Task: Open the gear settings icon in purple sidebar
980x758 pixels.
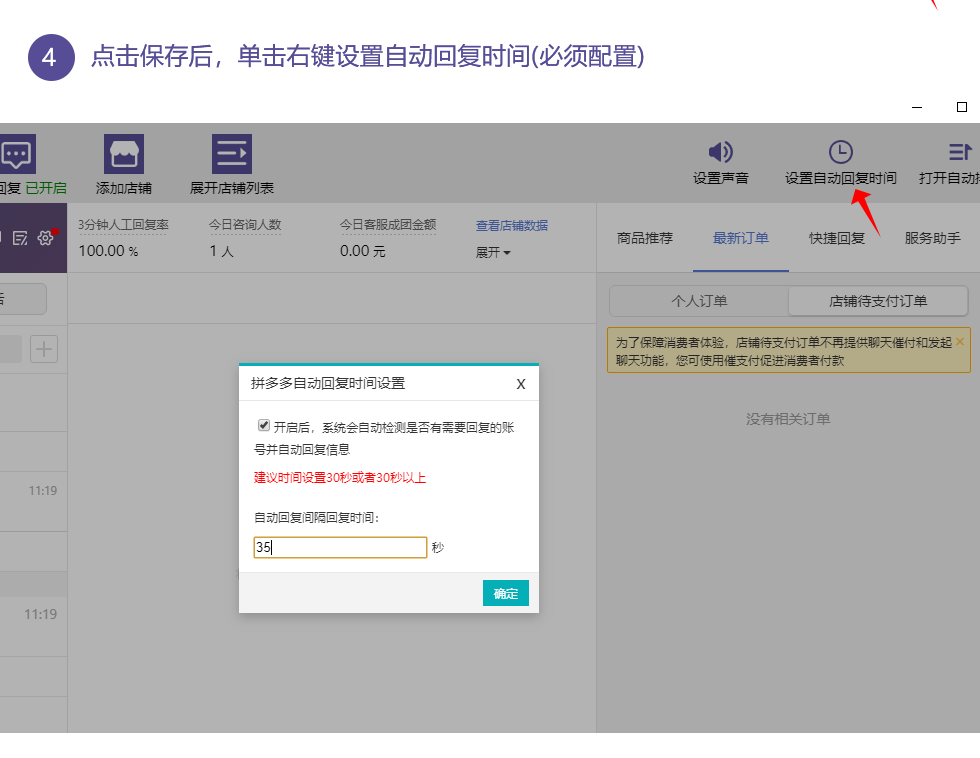Action: pyautogui.click(x=46, y=237)
